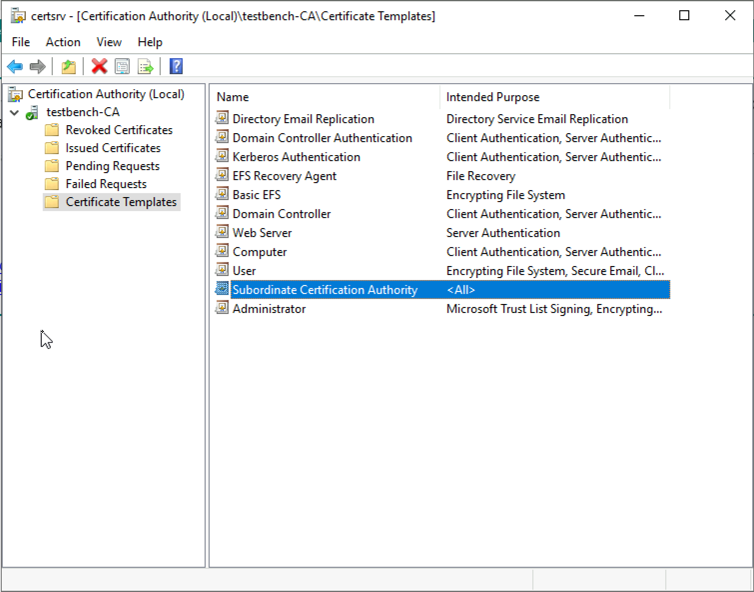This screenshot has height=592, width=754.
Task: Click the Back arrow toolbar icon
Action: [x=15, y=66]
